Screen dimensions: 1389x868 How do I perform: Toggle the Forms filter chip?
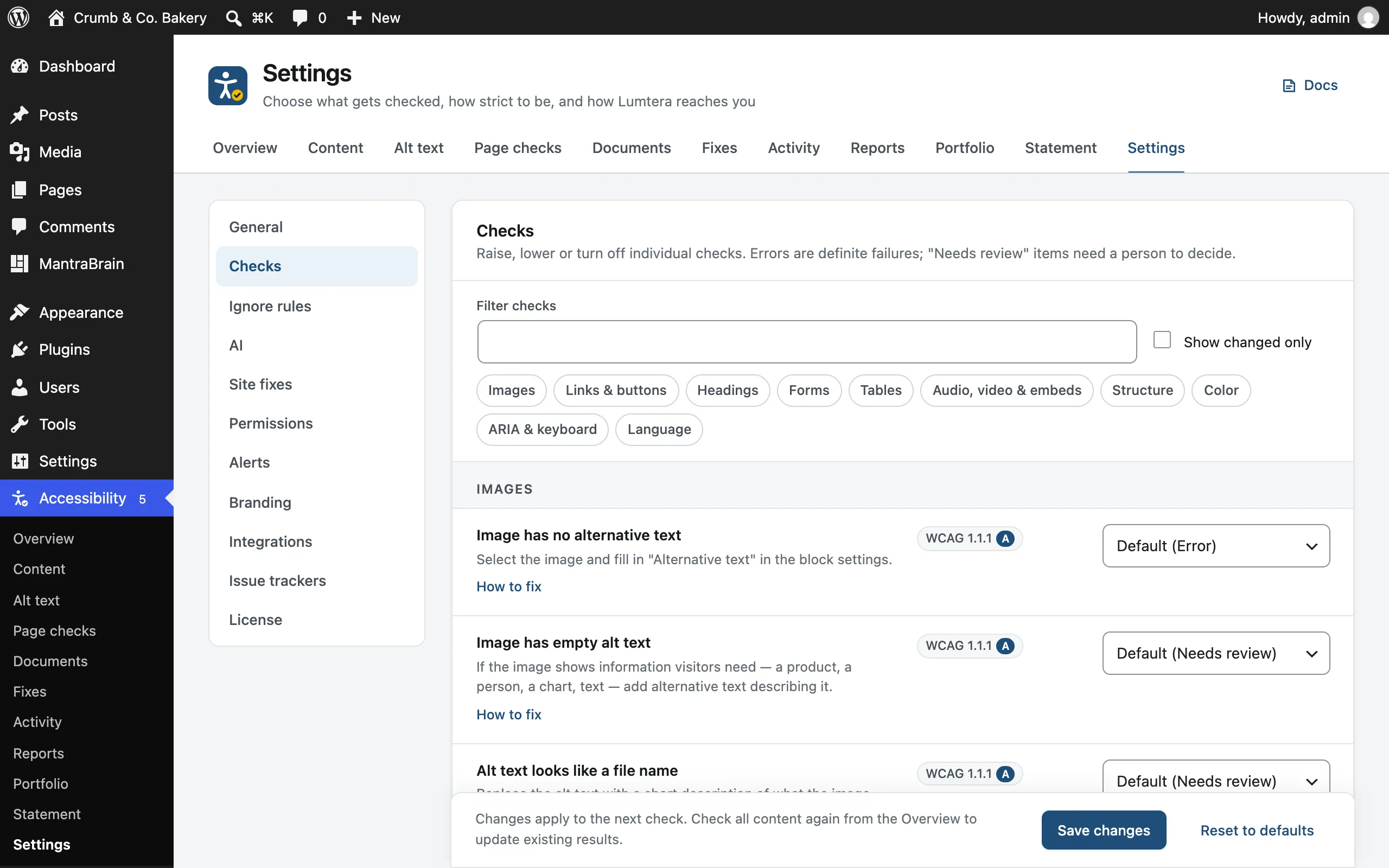809,391
